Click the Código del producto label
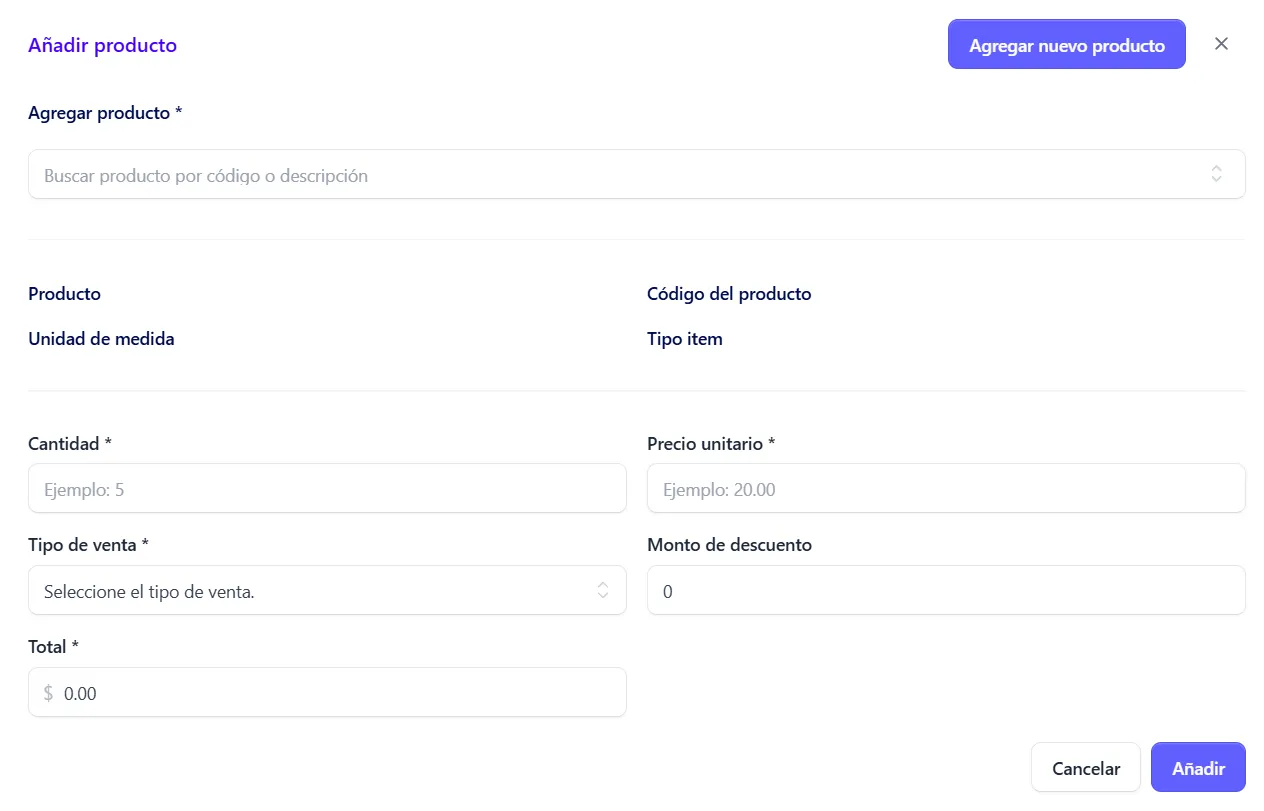 tap(729, 293)
